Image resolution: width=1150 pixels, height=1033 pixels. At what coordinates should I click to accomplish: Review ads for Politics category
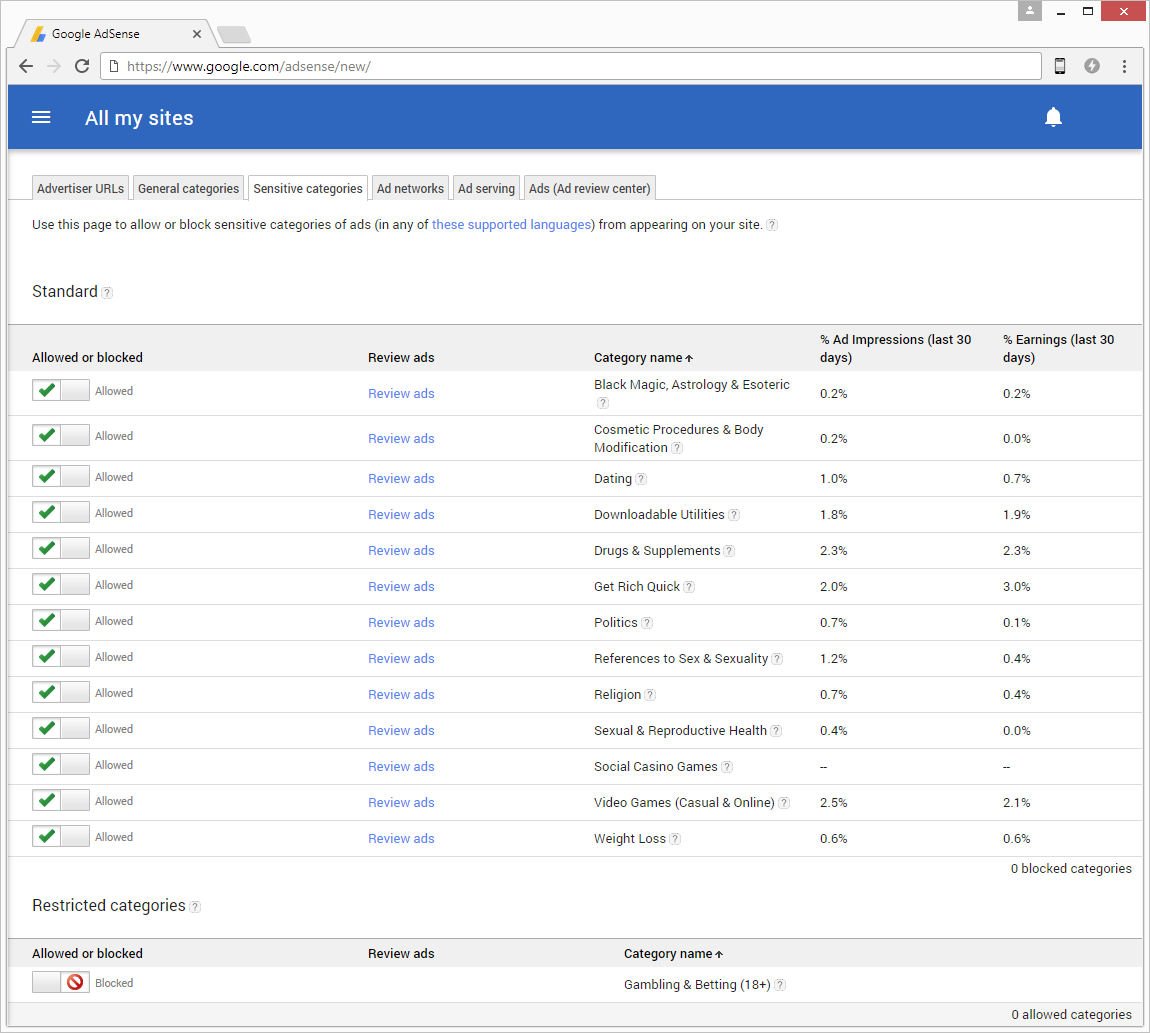click(401, 622)
